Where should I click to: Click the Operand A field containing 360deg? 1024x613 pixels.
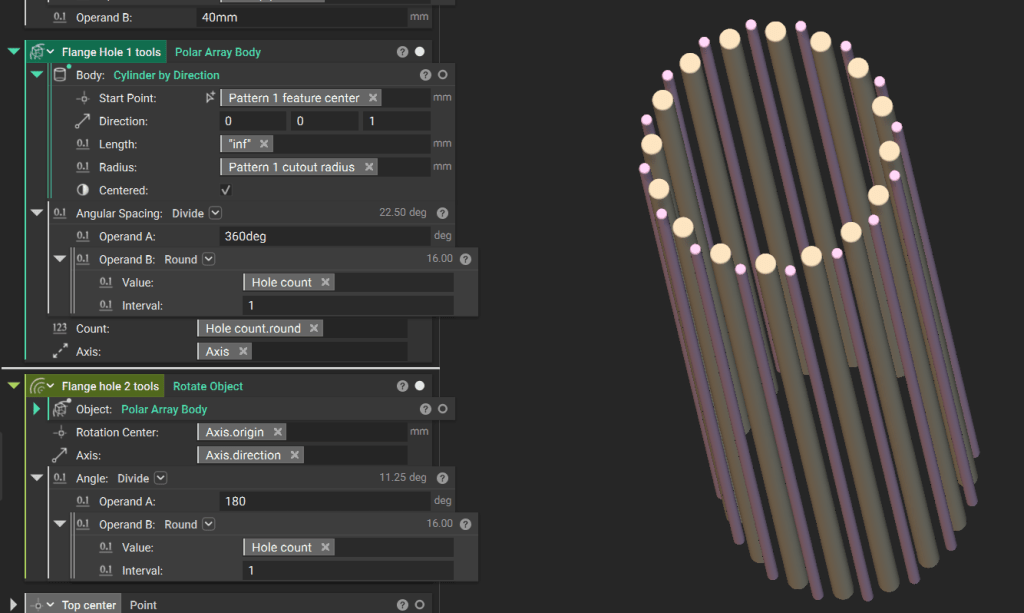point(324,237)
